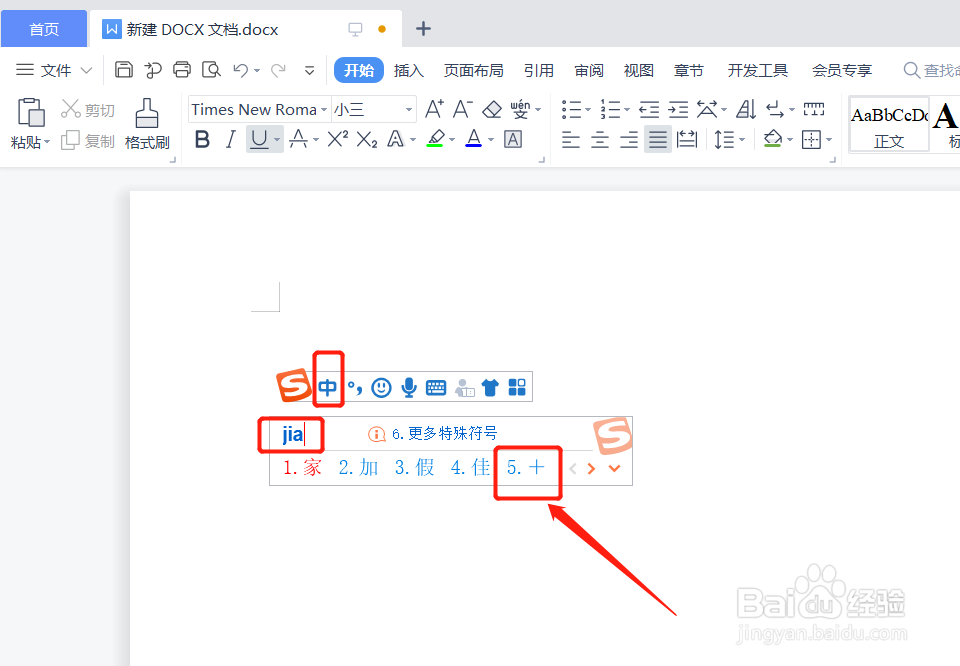Viewport: 960px width, 666px height.
Task: Open Sogou toolbox grid icon
Action: (517, 387)
